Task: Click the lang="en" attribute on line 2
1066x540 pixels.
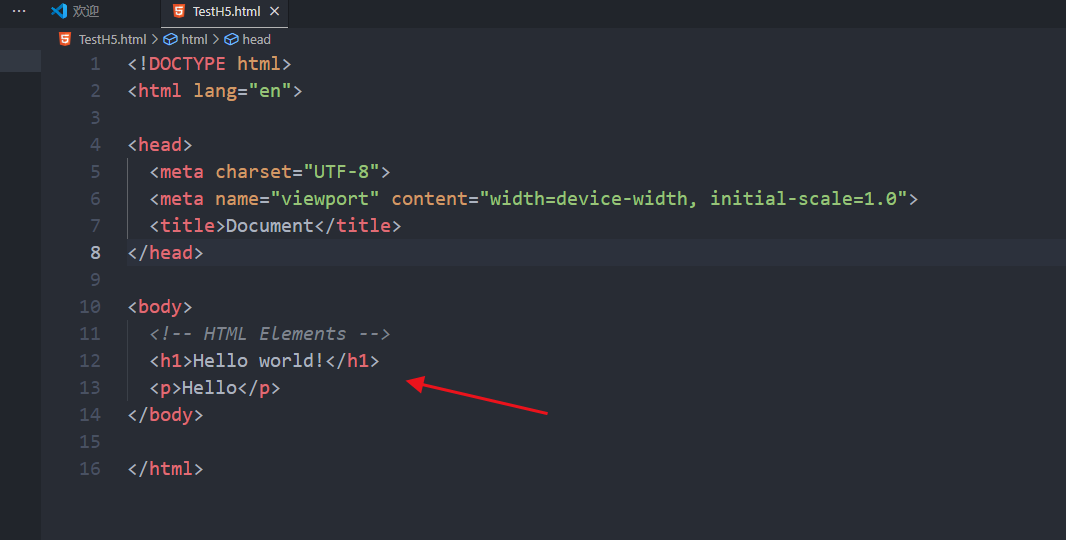Action: [x=242, y=91]
